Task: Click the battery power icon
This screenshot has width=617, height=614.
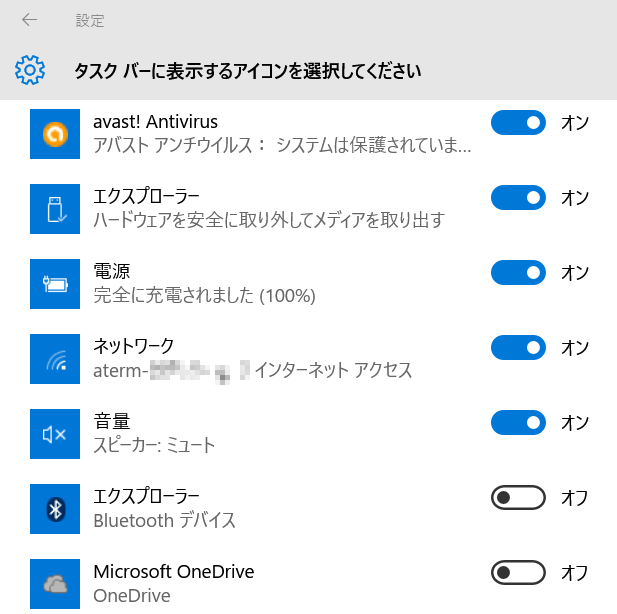Action: pyautogui.click(x=55, y=284)
